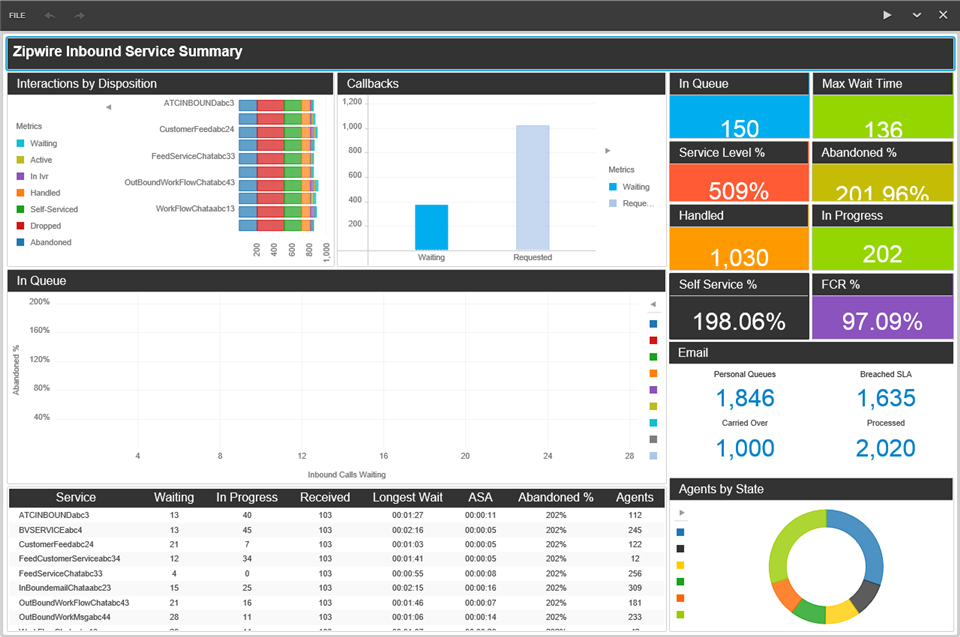Sort table by Longest Wait column header

pos(407,497)
